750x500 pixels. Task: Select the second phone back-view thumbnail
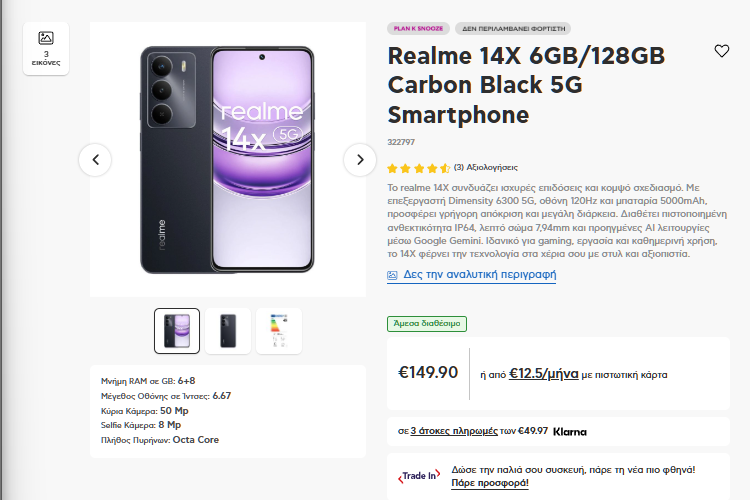coord(228,330)
